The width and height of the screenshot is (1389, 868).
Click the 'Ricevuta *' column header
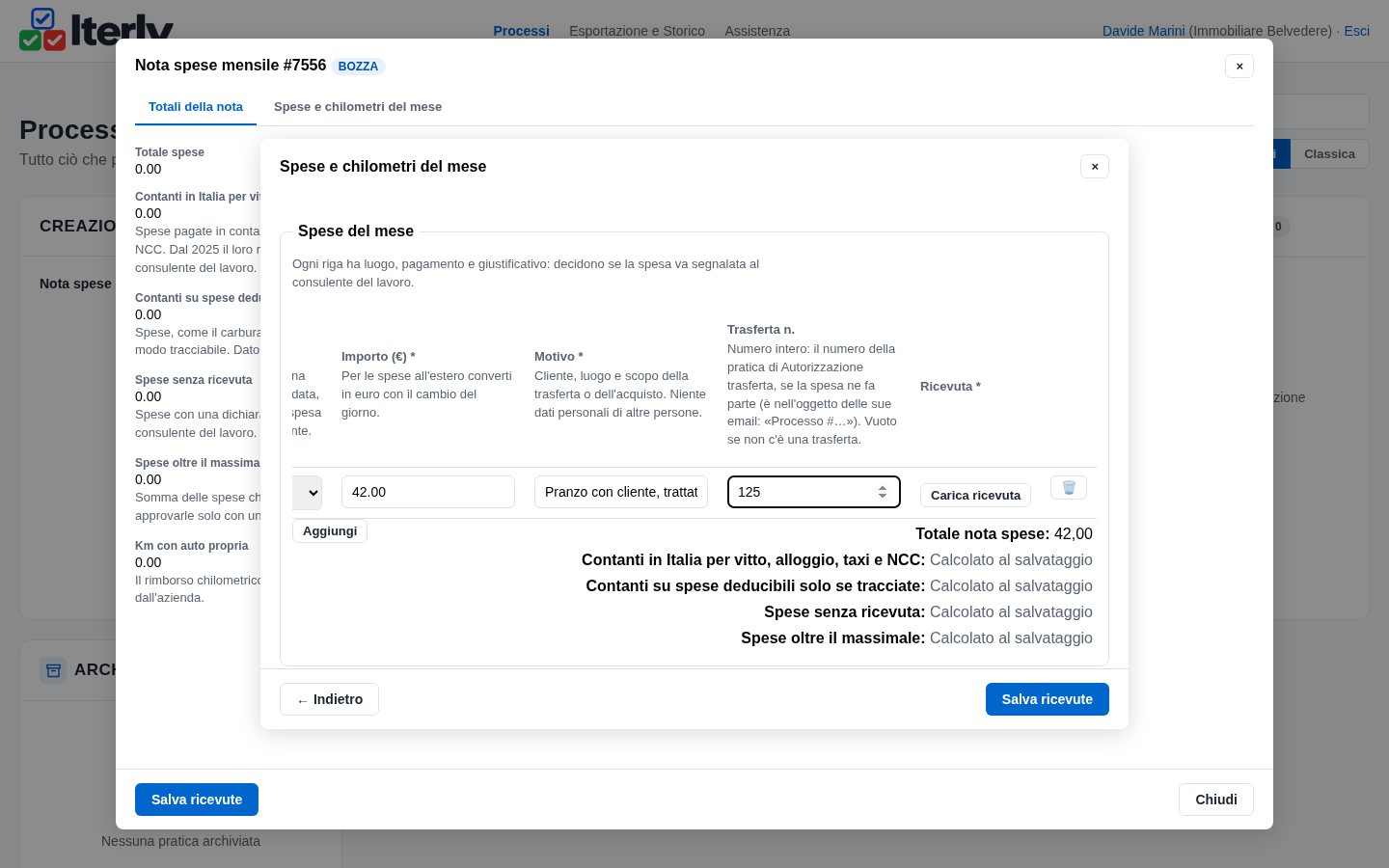[950, 387]
